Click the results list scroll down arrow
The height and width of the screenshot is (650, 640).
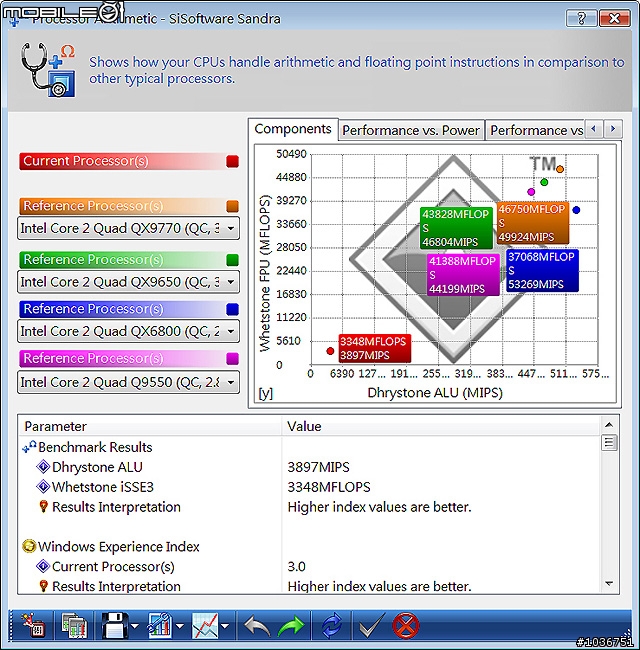609,584
